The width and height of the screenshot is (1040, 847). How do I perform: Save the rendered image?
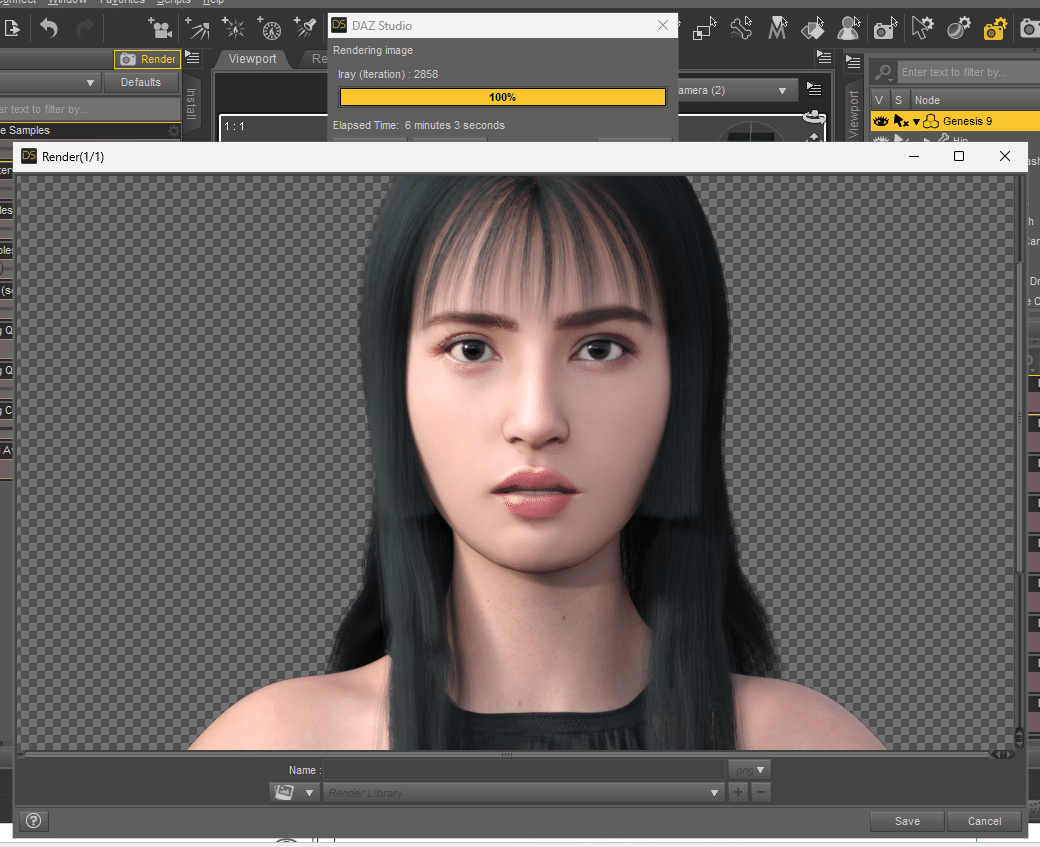[x=907, y=821]
